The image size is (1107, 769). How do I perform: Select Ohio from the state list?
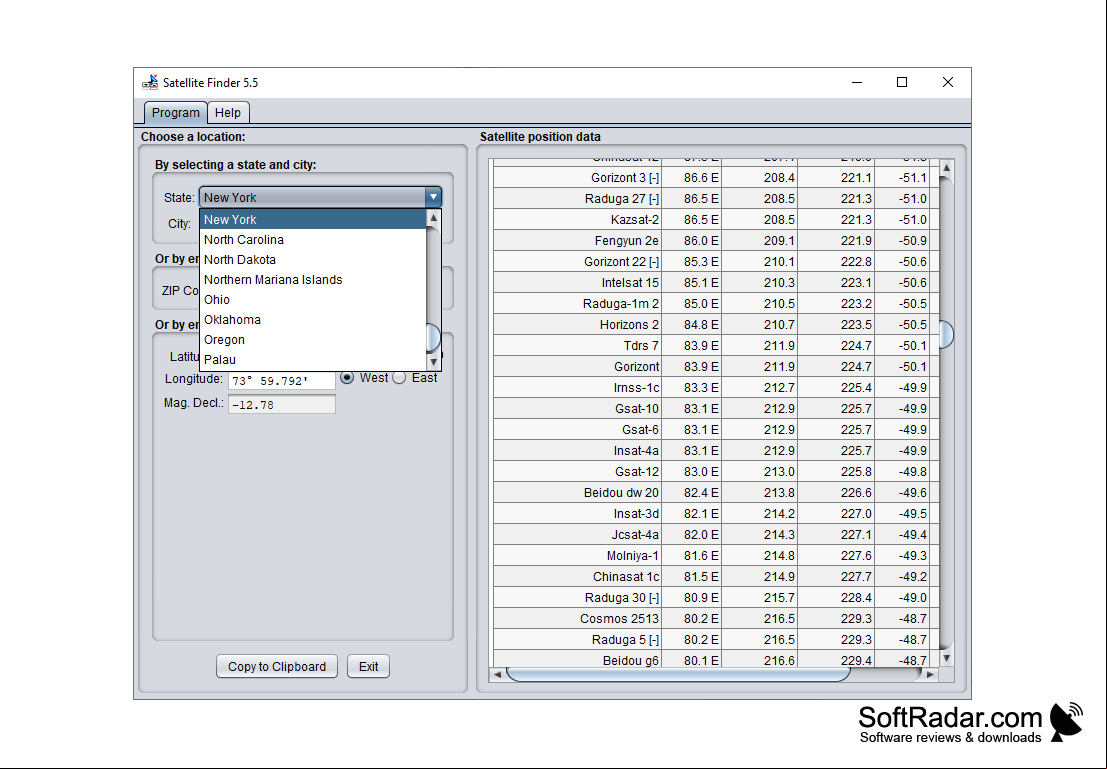[x=313, y=299]
